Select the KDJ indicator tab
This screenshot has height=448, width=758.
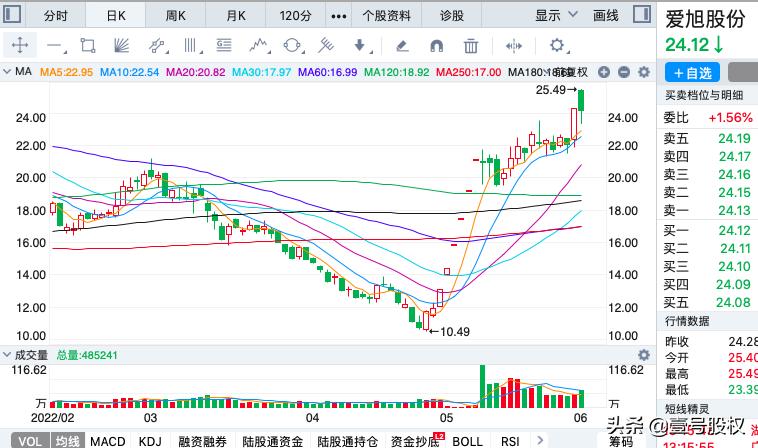click(150, 441)
